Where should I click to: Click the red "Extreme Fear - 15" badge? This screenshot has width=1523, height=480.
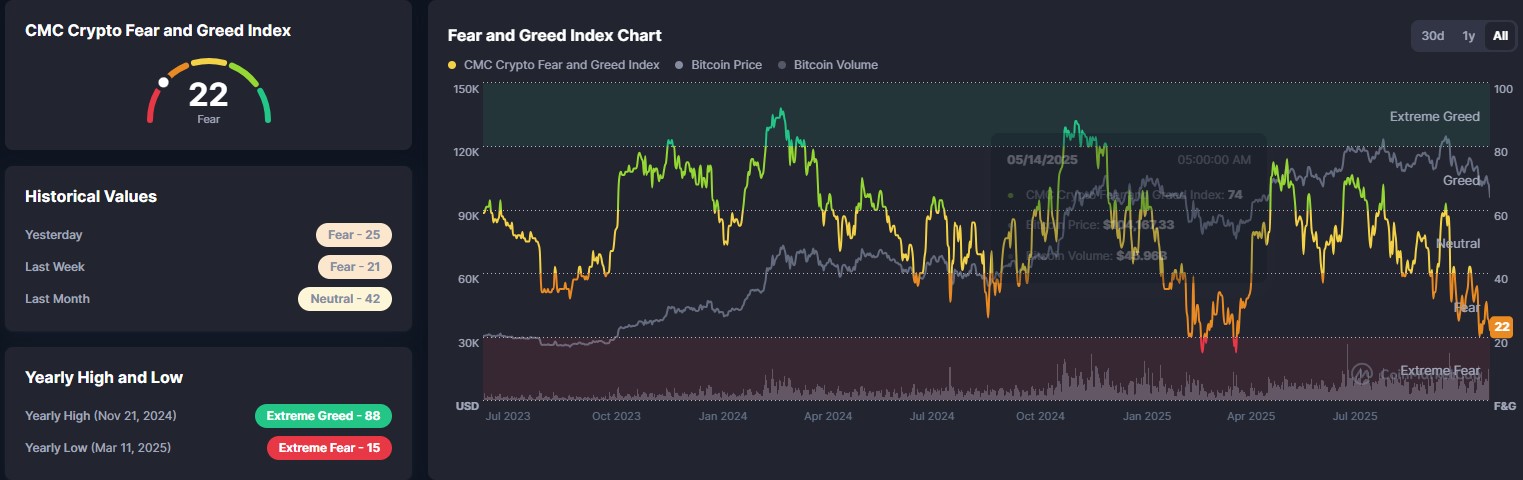tap(329, 448)
